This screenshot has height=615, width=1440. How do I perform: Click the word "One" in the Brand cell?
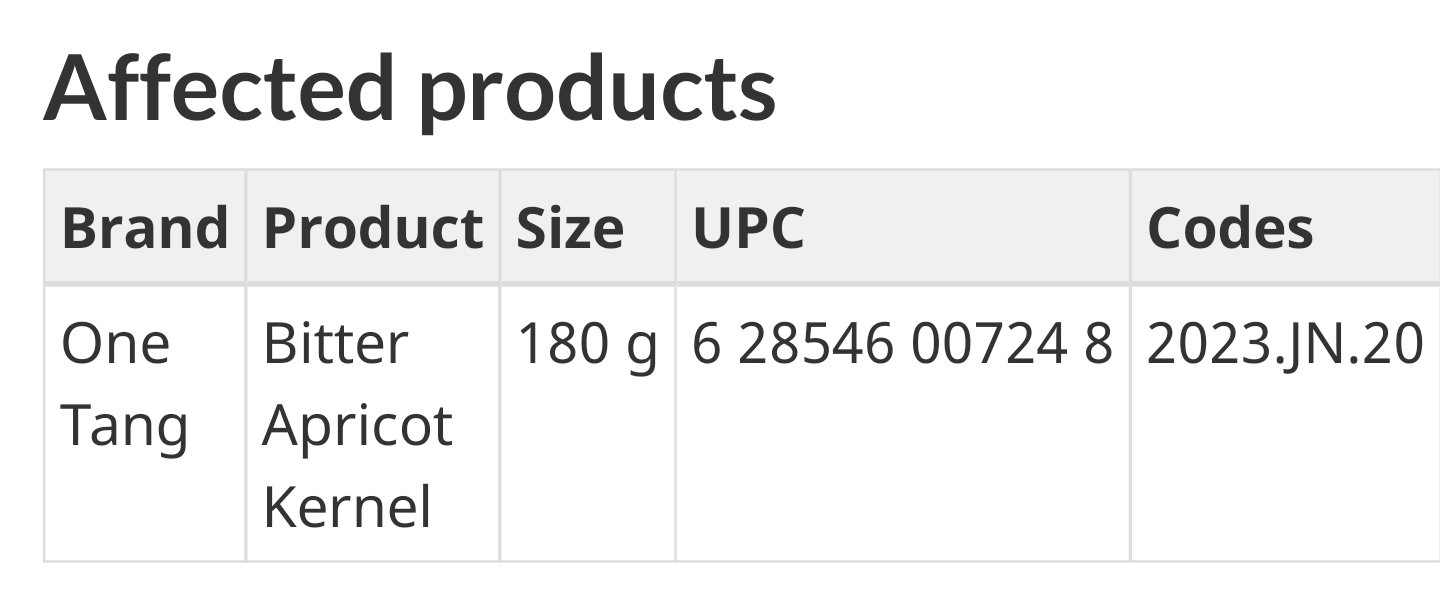pos(115,345)
